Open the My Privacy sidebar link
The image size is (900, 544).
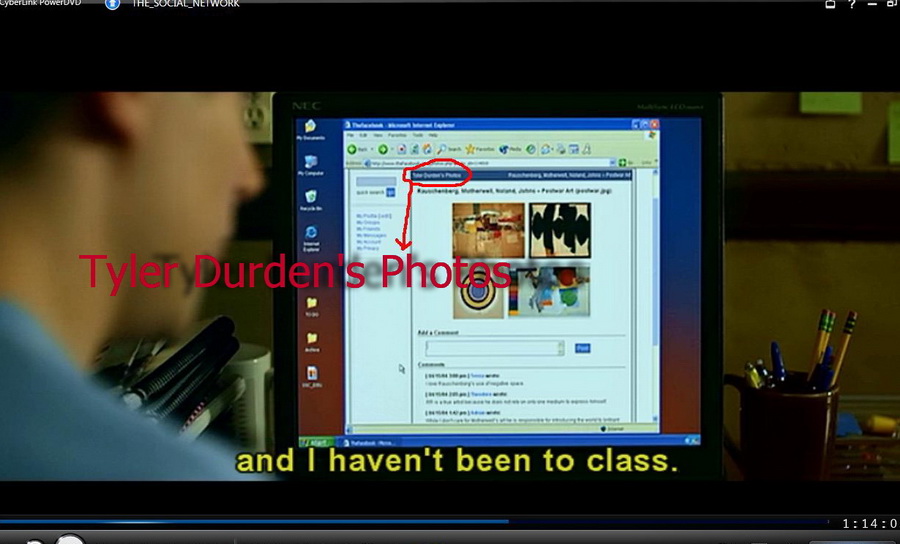tap(367, 248)
